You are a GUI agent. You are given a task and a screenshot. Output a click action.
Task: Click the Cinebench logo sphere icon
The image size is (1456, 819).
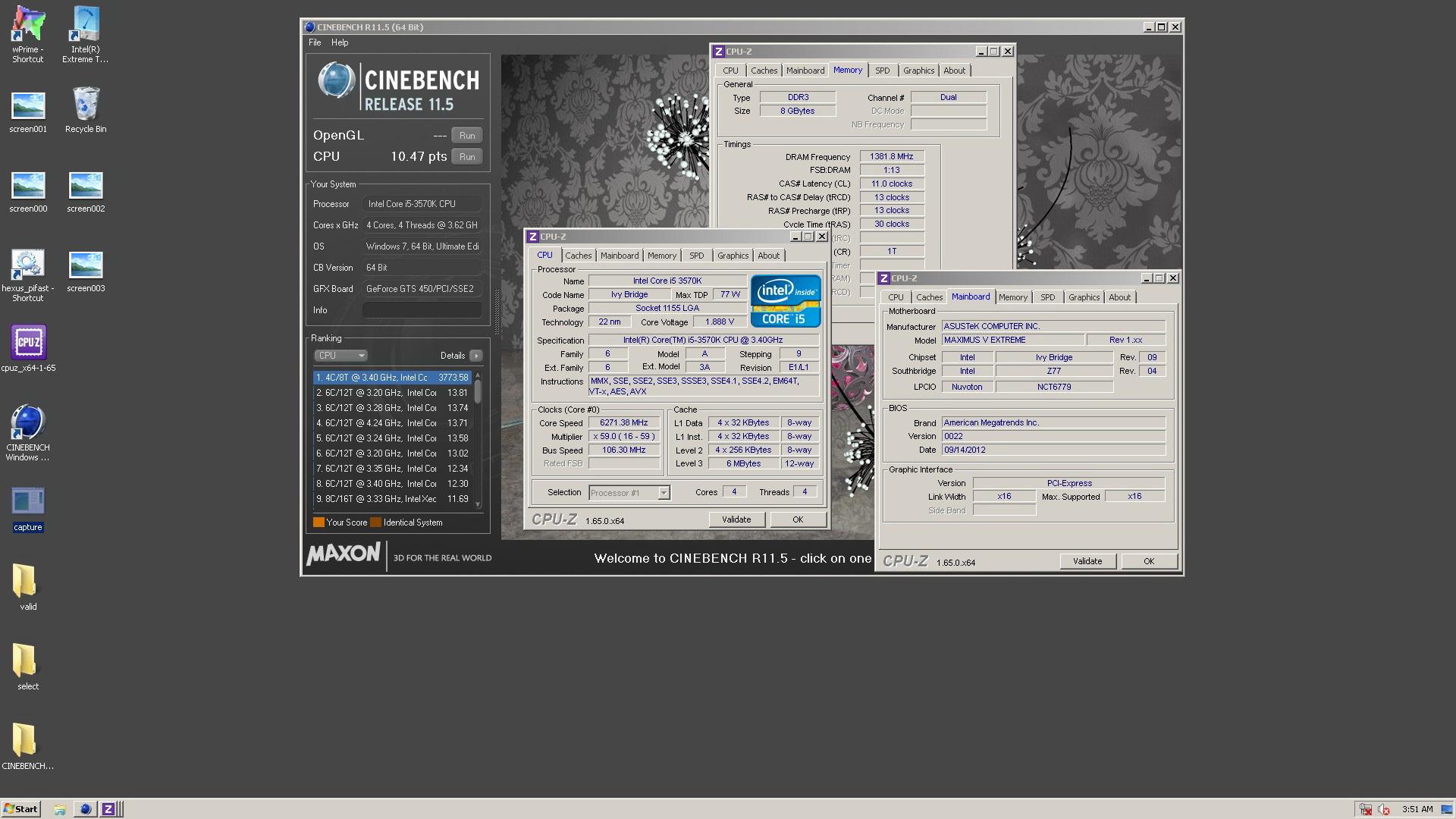336,80
